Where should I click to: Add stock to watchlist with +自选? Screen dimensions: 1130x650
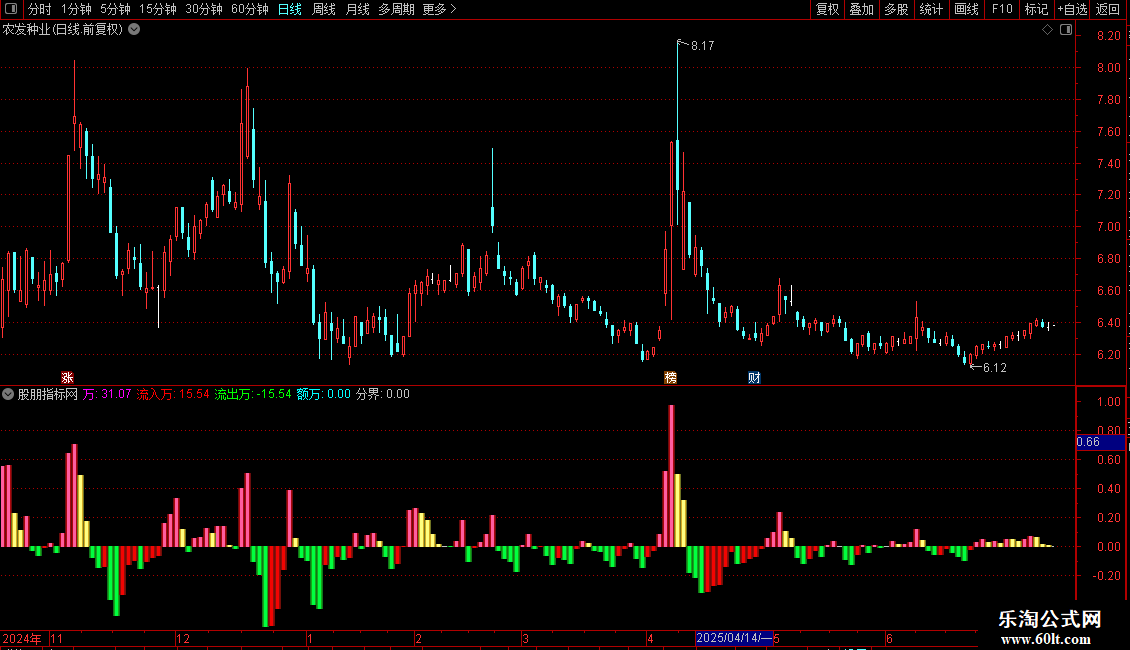[1072, 9]
